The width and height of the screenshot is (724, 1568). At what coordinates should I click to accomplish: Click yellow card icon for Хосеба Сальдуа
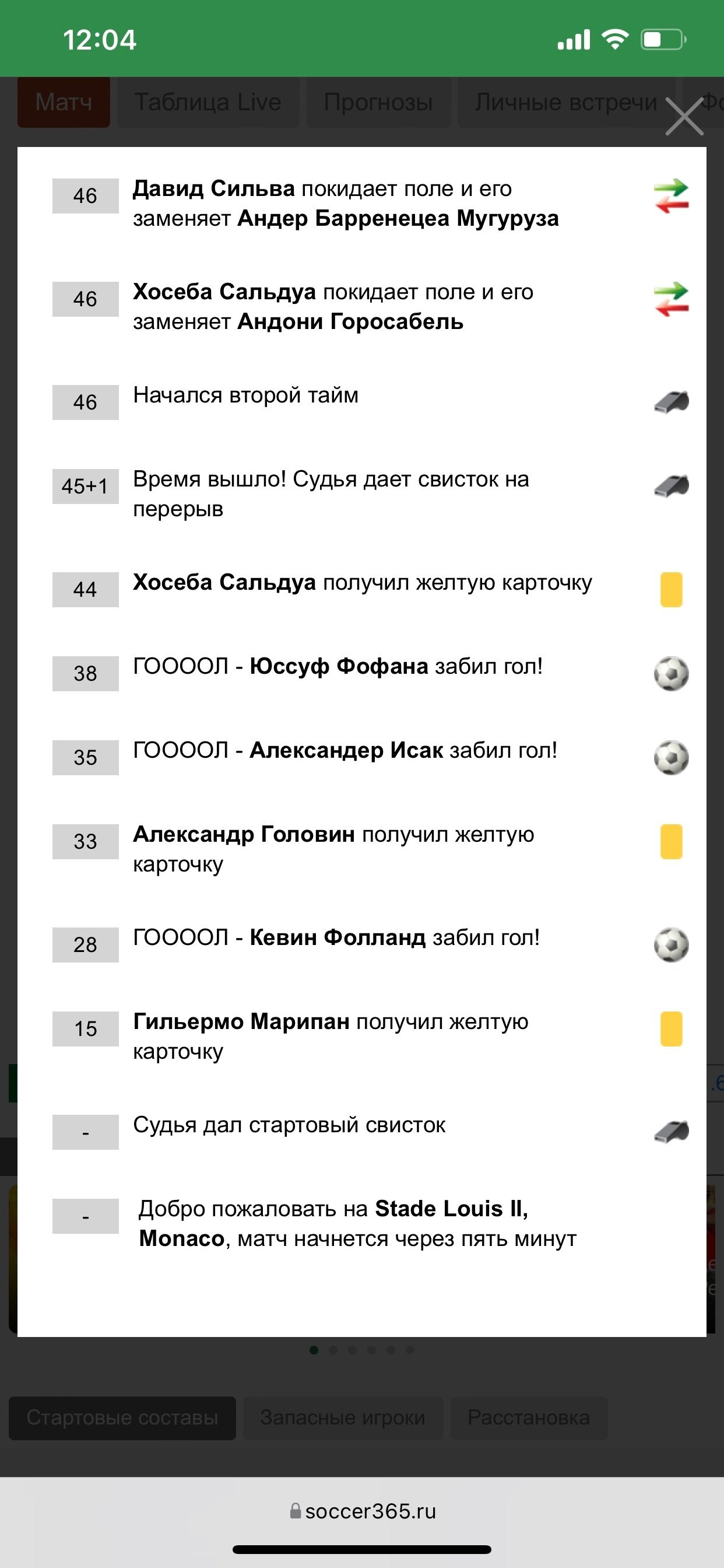coord(671,589)
